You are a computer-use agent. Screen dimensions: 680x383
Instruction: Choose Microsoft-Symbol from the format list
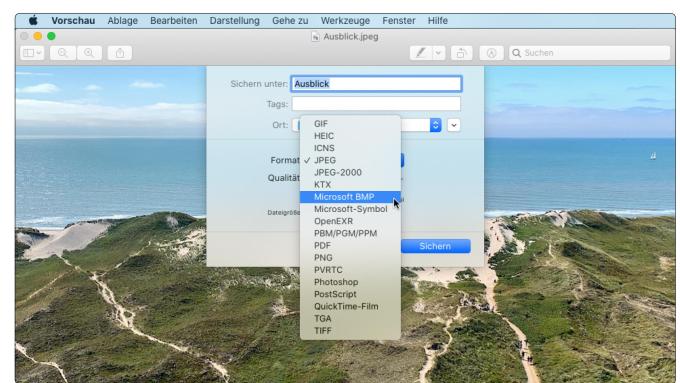pos(350,209)
